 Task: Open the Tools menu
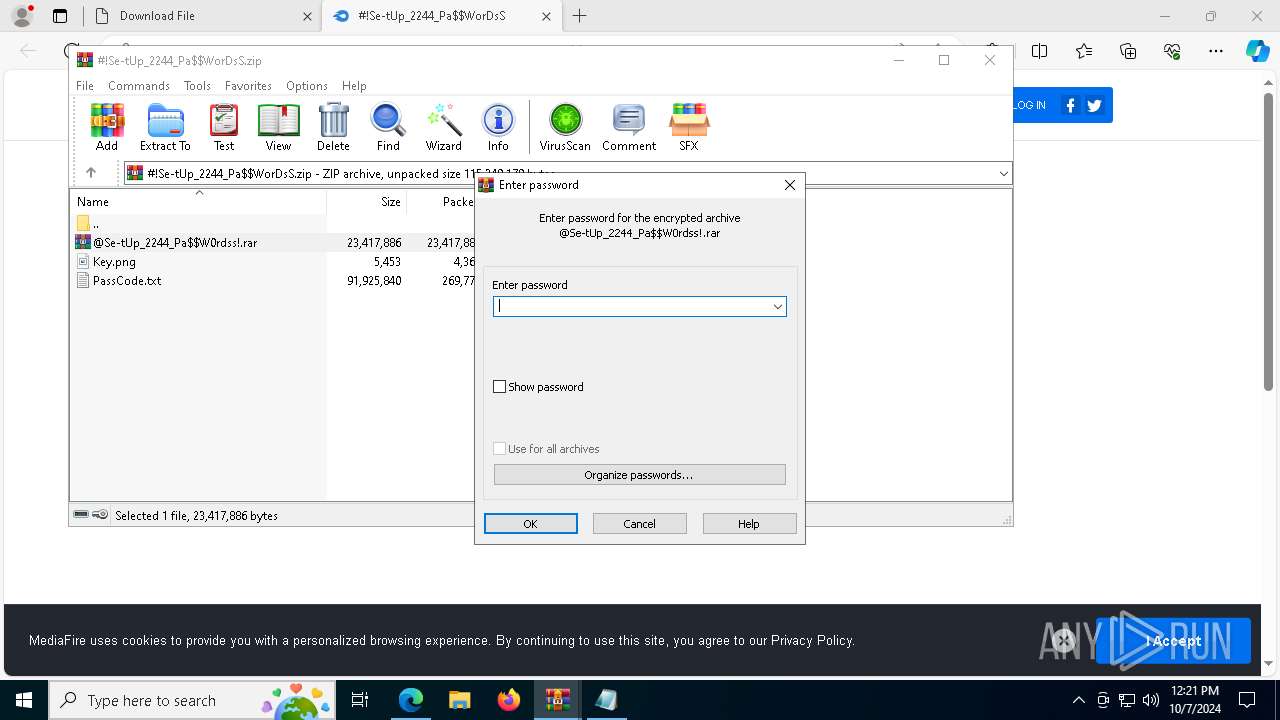[x=197, y=86]
